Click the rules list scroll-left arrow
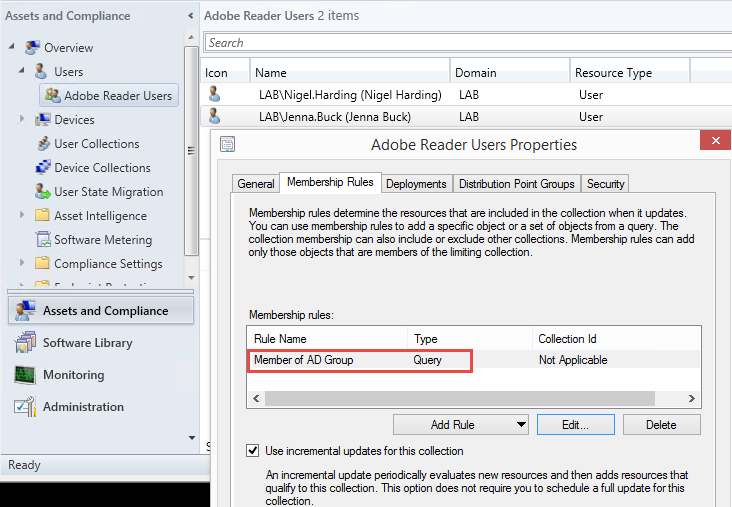 pyautogui.click(x=256, y=398)
